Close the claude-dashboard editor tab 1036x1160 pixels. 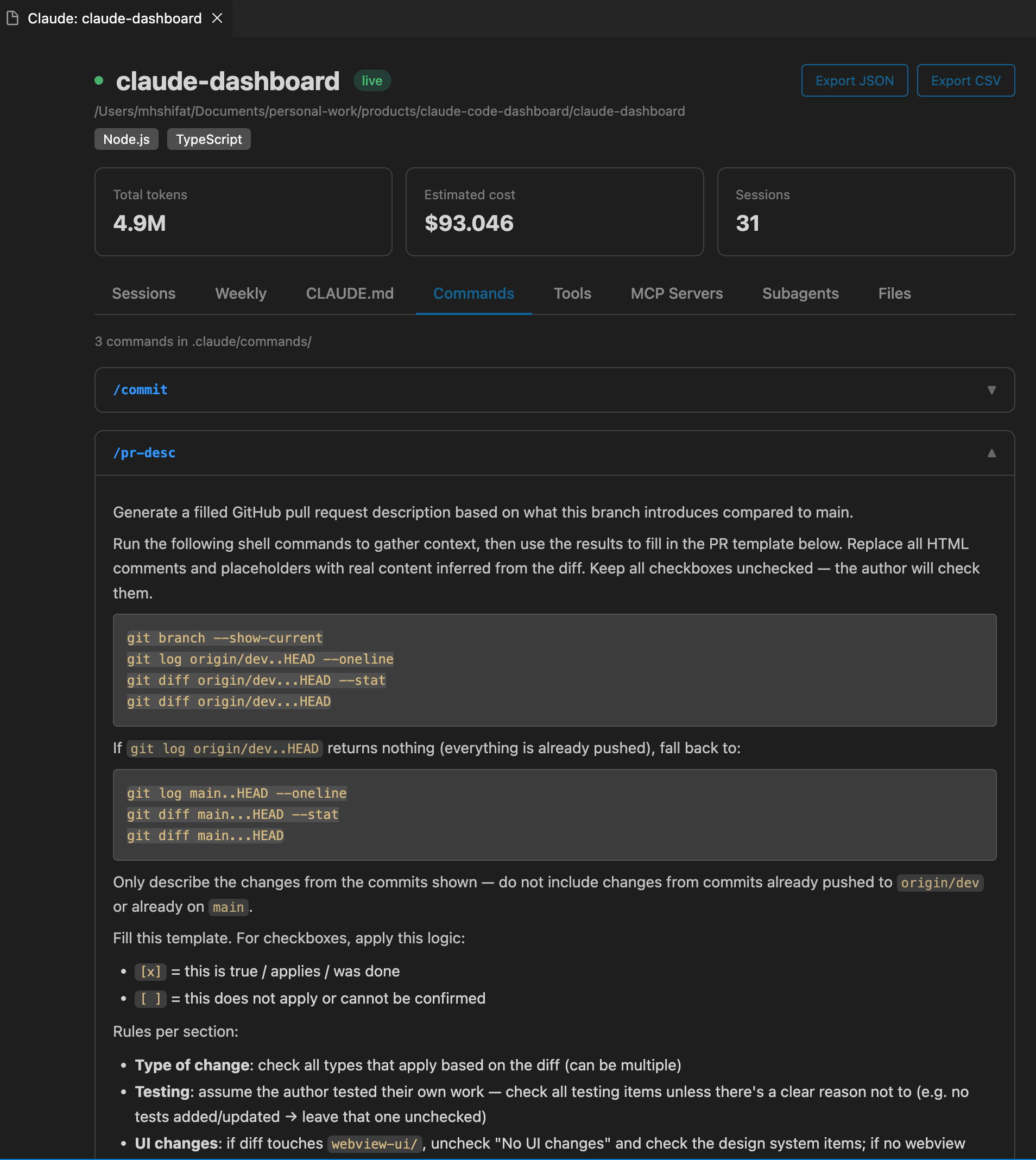(217, 18)
